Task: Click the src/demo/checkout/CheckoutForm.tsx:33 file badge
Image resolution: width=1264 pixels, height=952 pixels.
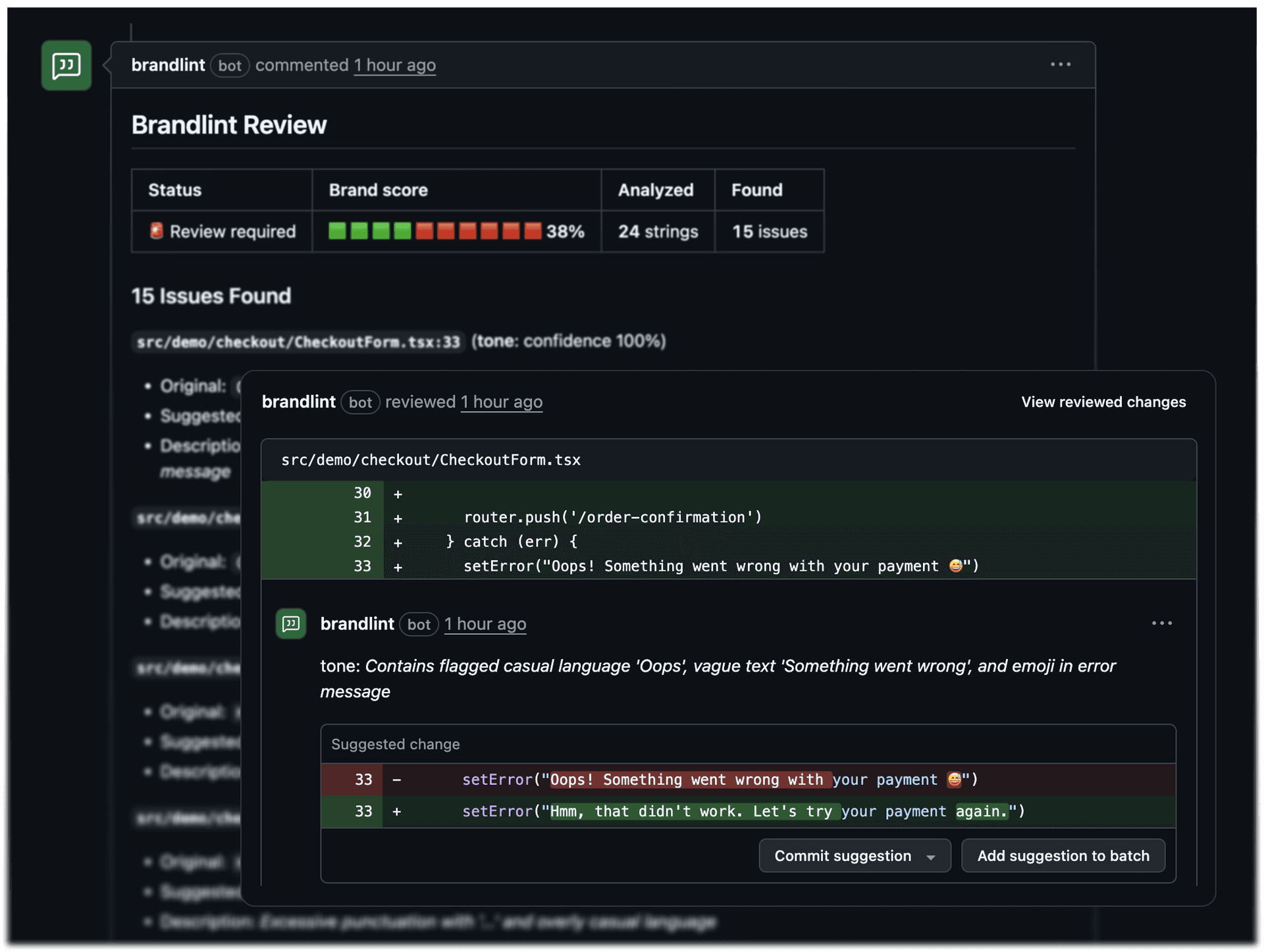Action: point(298,341)
